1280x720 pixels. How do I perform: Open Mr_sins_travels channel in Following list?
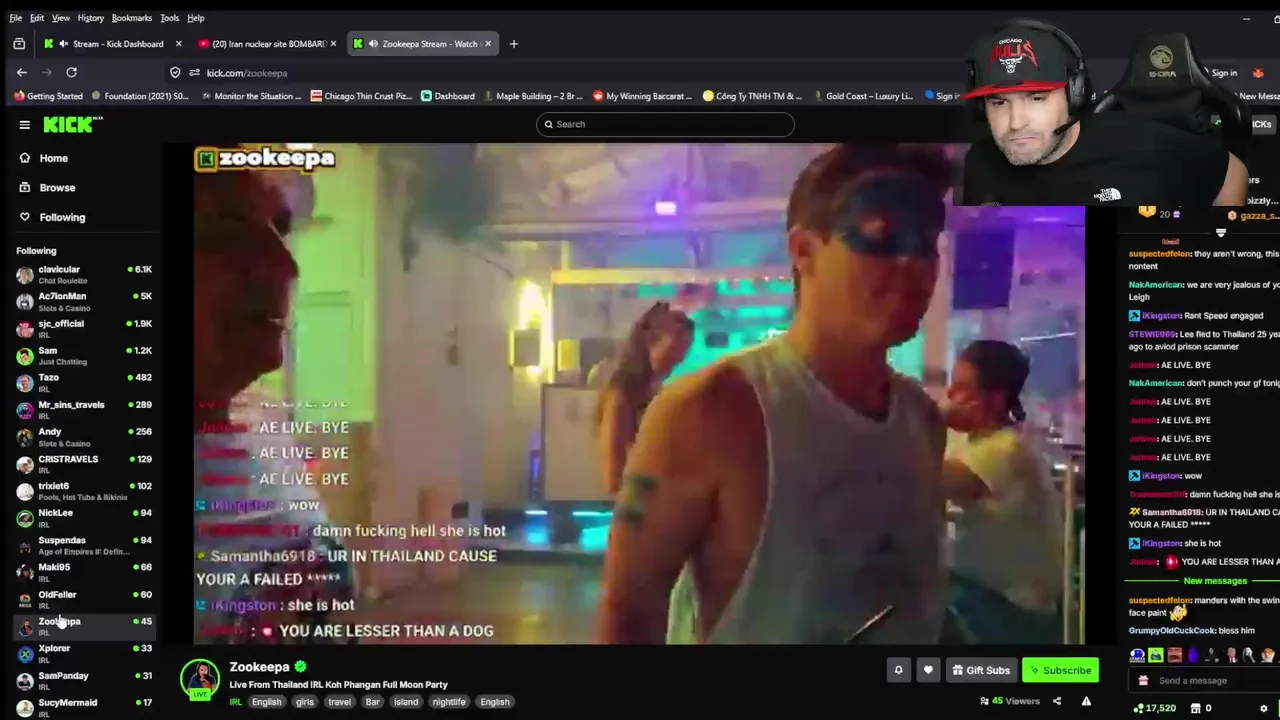(x=84, y=409)
